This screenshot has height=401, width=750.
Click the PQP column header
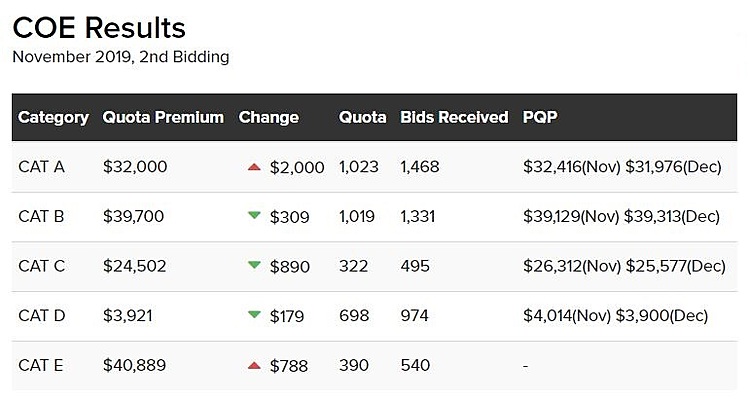540,117
